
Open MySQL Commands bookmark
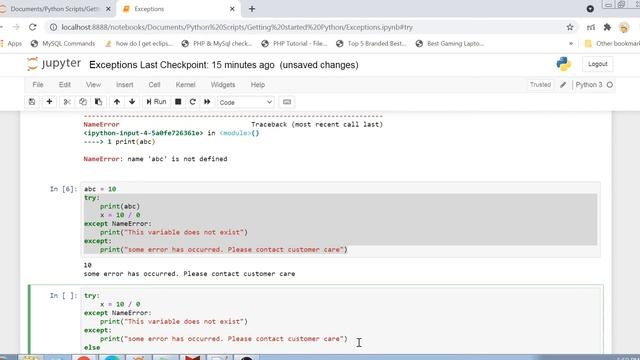coord(63,44)
